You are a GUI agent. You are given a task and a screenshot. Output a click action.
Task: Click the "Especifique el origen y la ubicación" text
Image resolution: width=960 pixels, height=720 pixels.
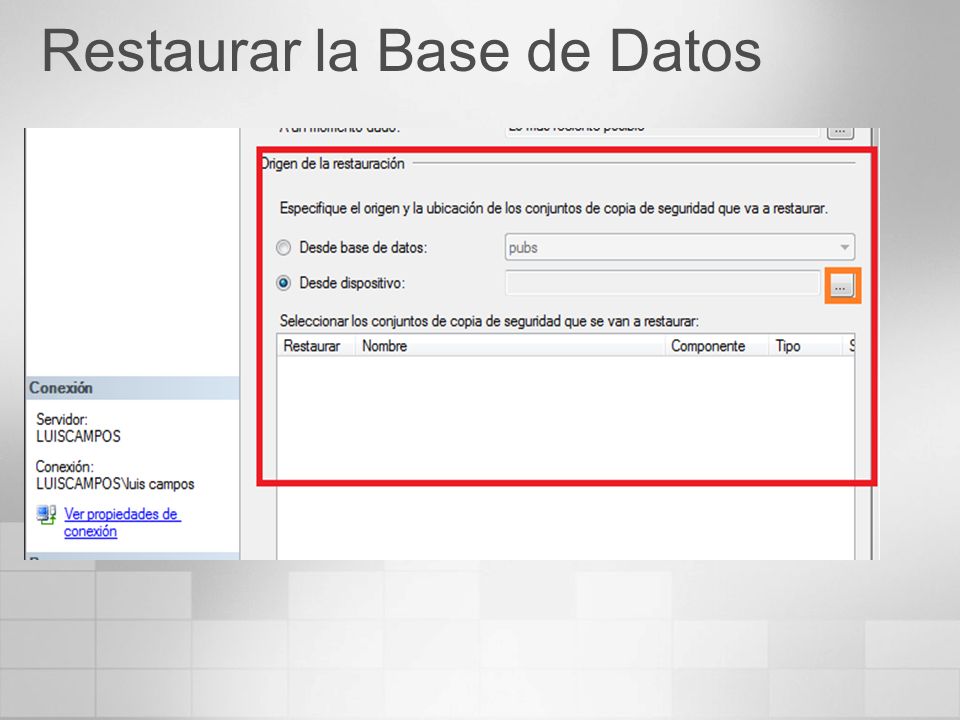pyautogui.click(x=553, y=208)
